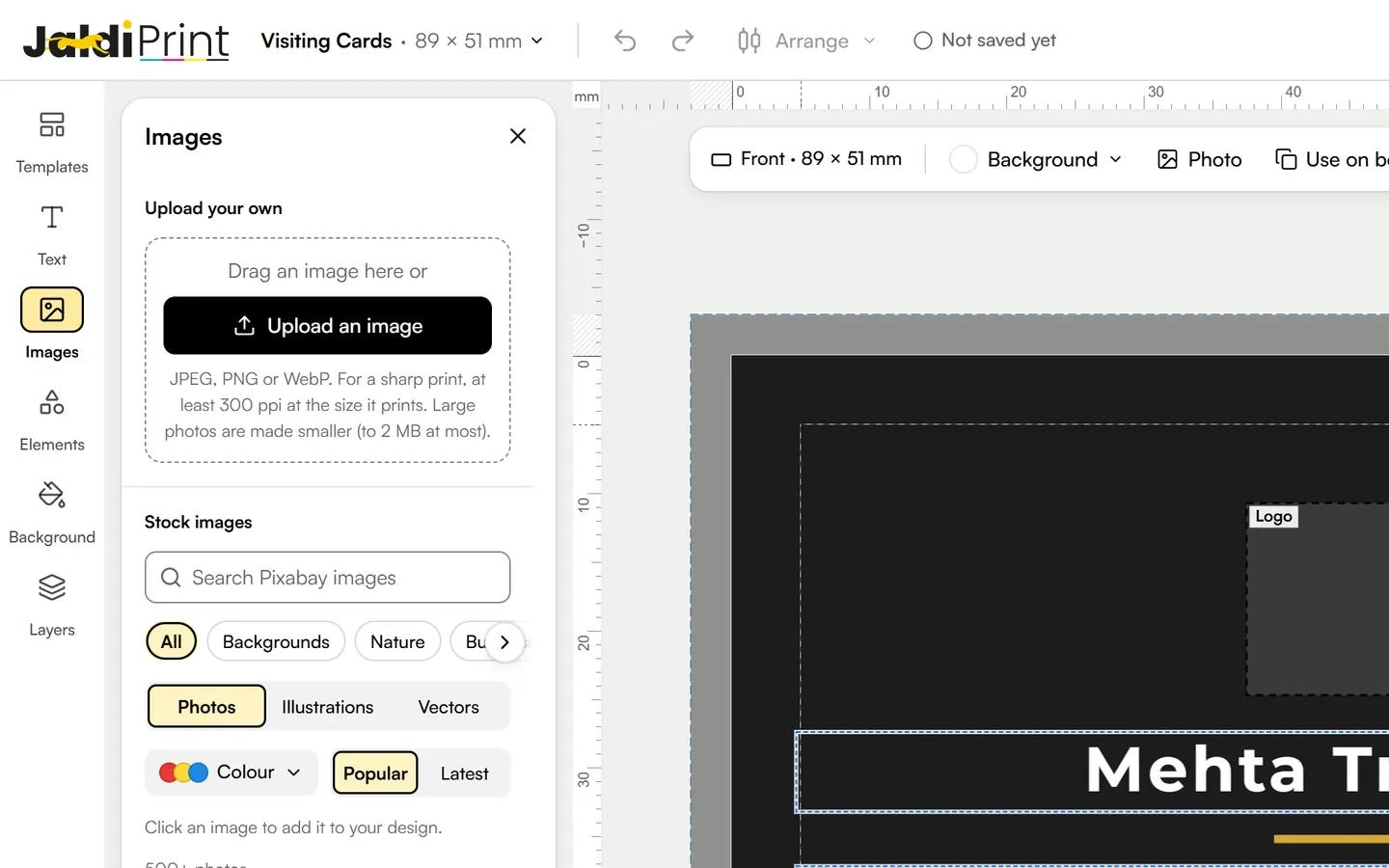Expand the Background dropdown in toolbar
The width and height of the screenshot is (1389, 868).
(x=1037, y=159)
